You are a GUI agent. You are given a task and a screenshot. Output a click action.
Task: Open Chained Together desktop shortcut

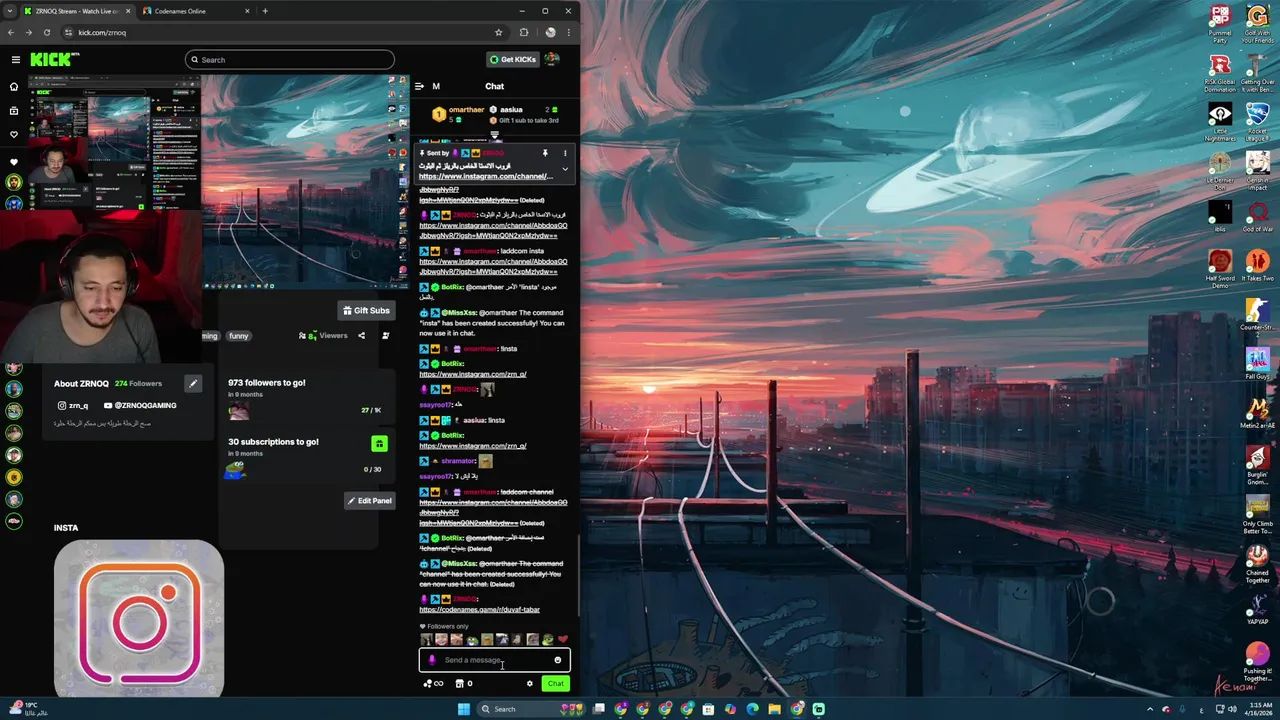pyautogui.click(x=1257, y=564)
